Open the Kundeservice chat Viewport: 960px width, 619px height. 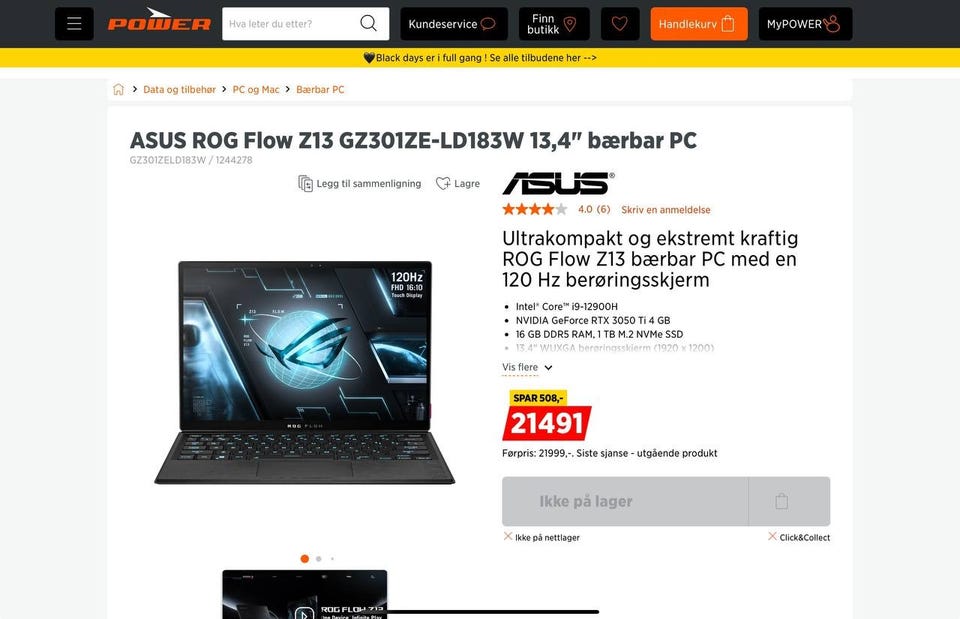click(454, 24)
